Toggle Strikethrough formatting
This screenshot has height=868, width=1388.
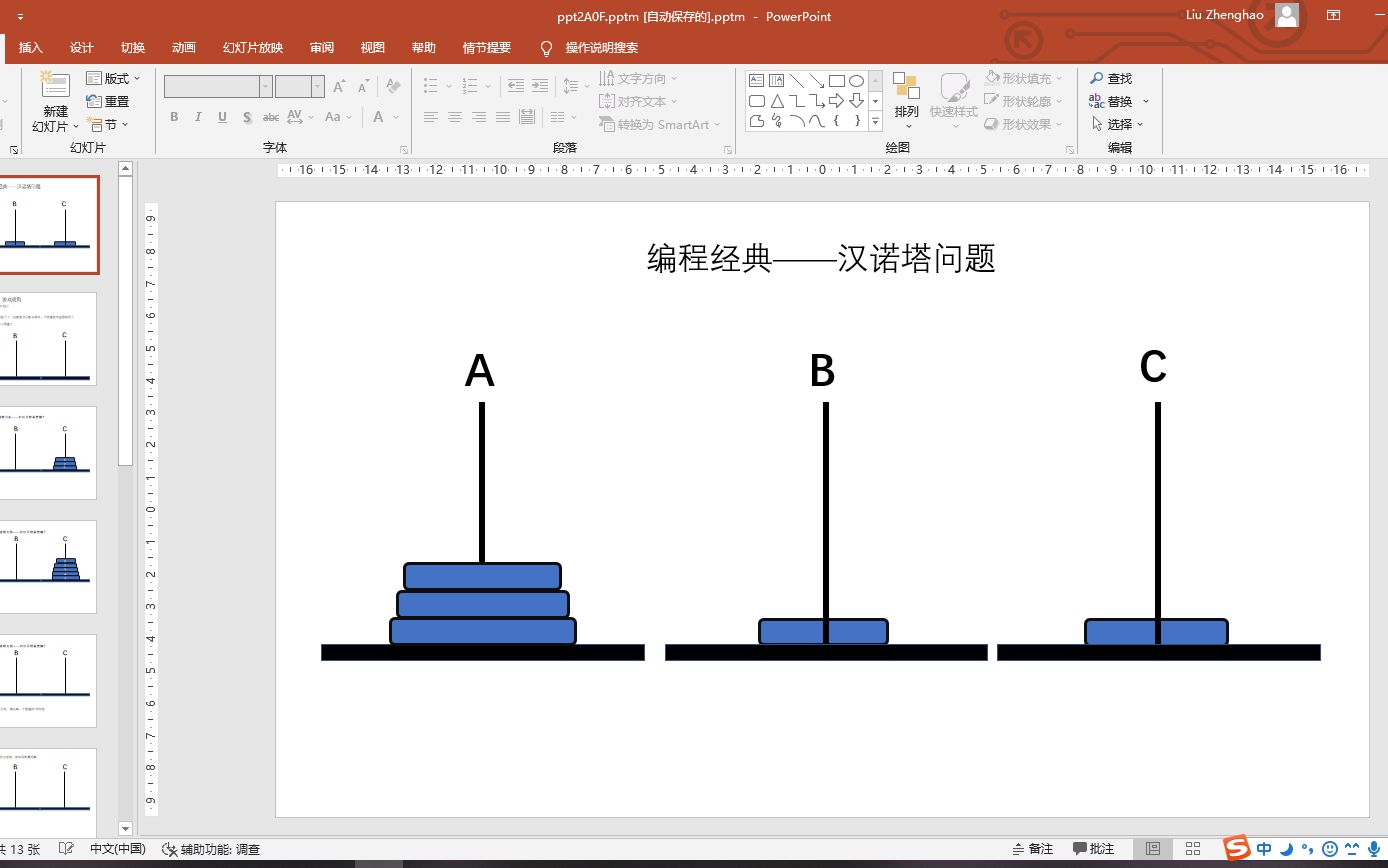pos(270,117)
